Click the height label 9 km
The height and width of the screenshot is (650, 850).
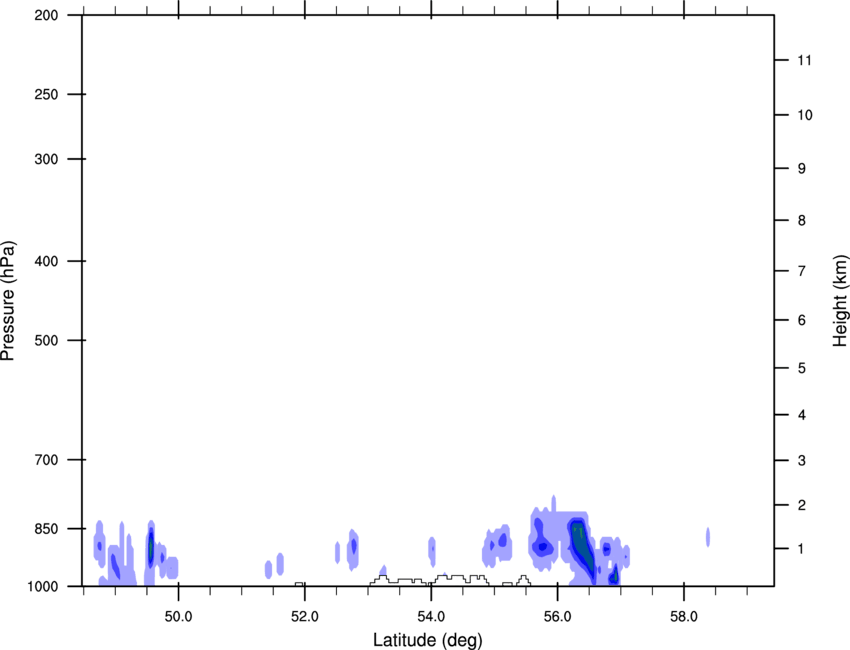pos(802,169)
